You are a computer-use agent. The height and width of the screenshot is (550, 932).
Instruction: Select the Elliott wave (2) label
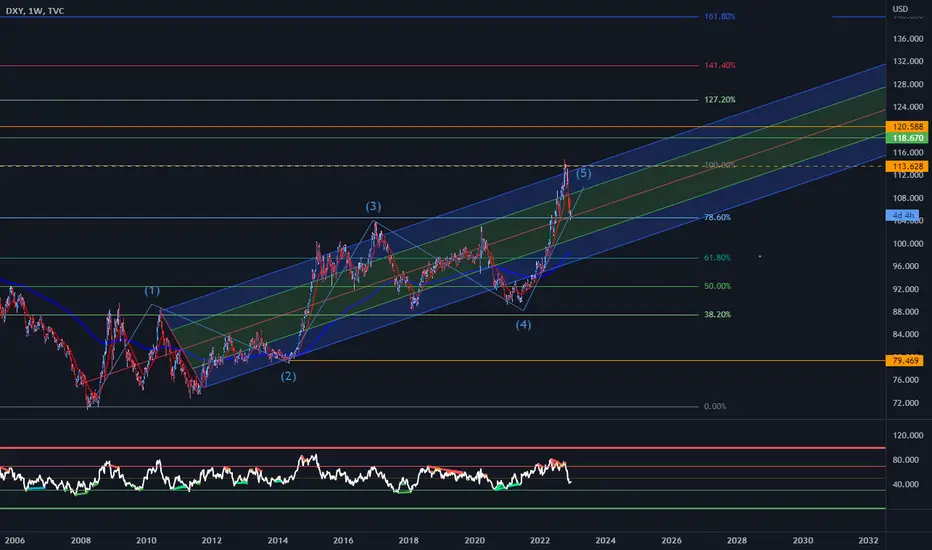click(288, 376)
